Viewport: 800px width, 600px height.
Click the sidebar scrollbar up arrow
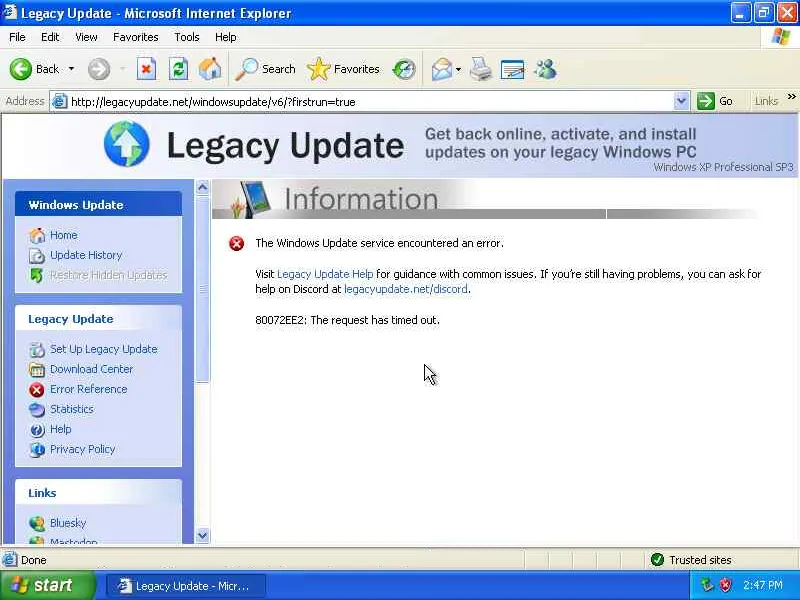(203, 188)
